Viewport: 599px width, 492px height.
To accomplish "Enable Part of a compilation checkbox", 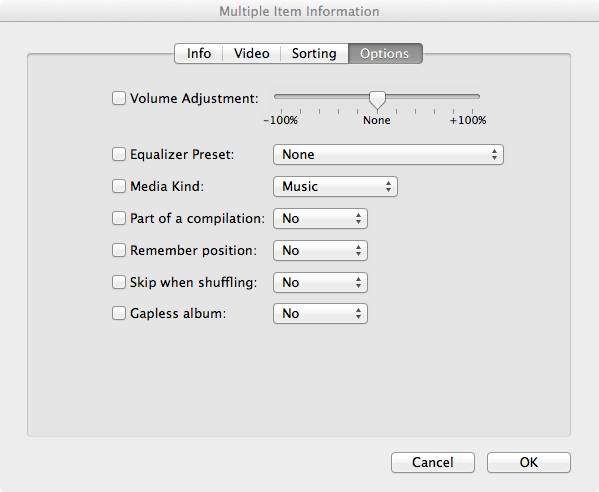I will point(119,218).
